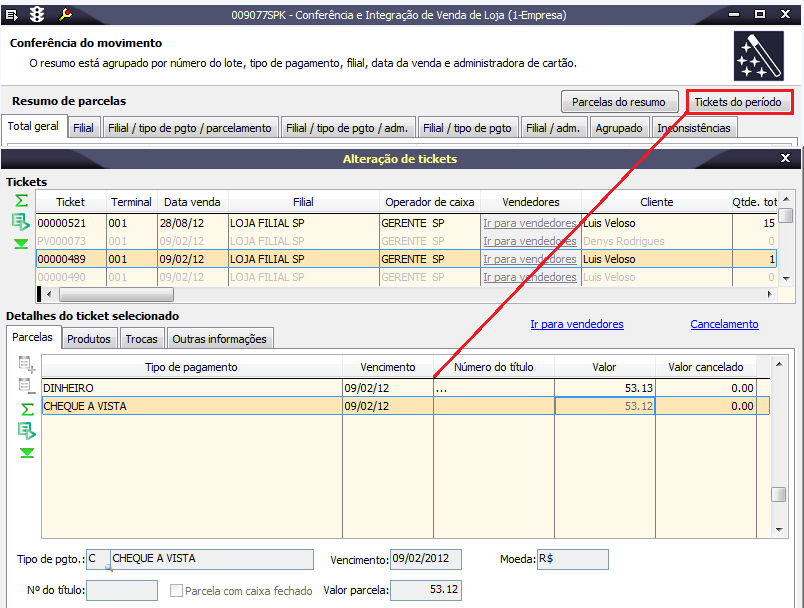Open Filial / tipo de pgto / adm. tab
This screenshot has width=804, height=608.
click(x=347, y=128)
